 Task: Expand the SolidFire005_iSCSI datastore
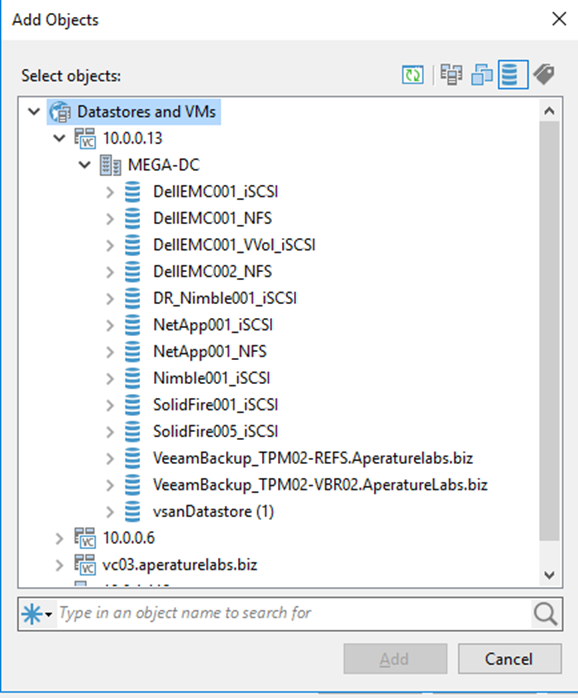click(110, 432)
